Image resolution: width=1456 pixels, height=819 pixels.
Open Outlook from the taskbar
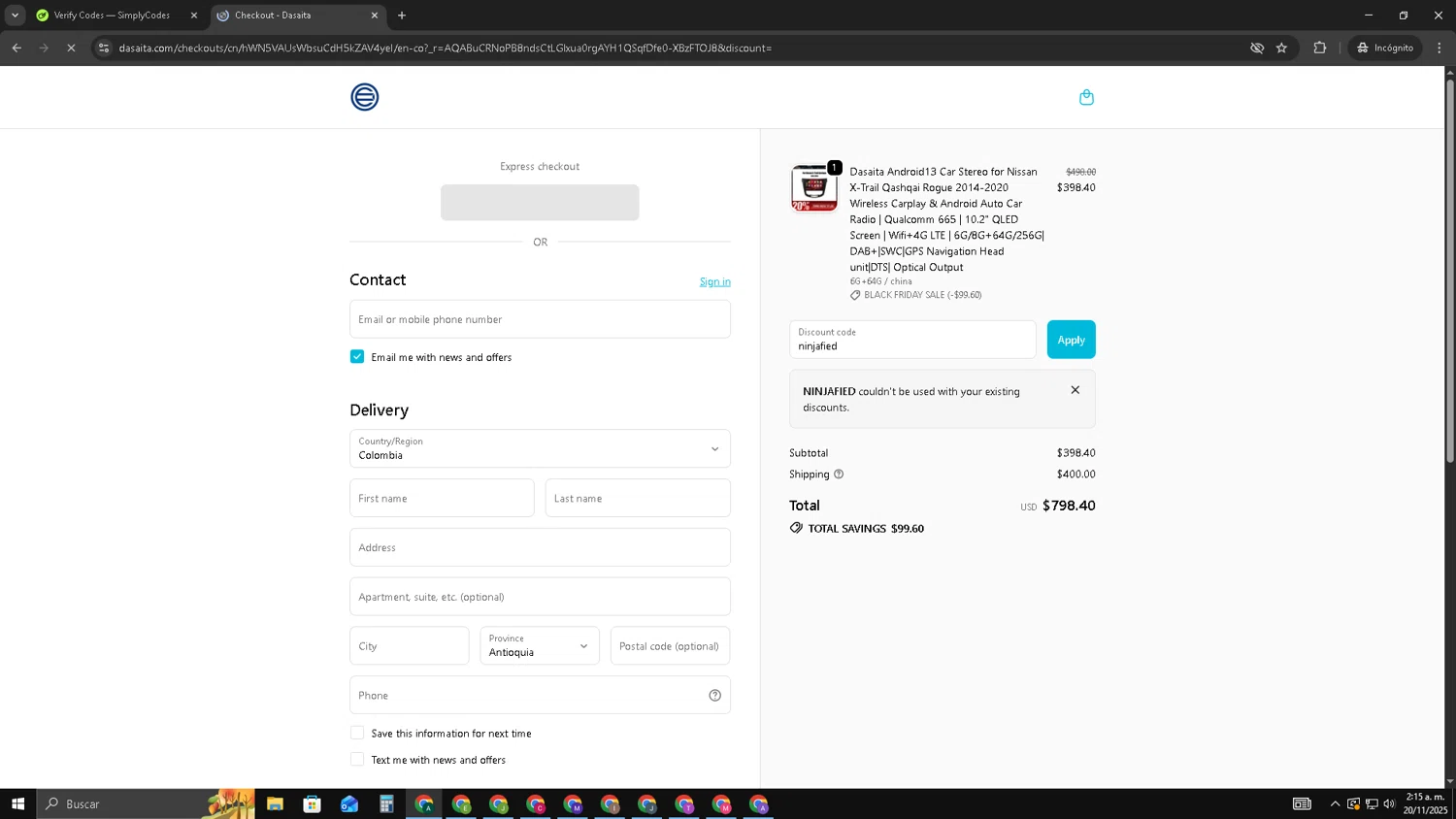coord(349,803)
